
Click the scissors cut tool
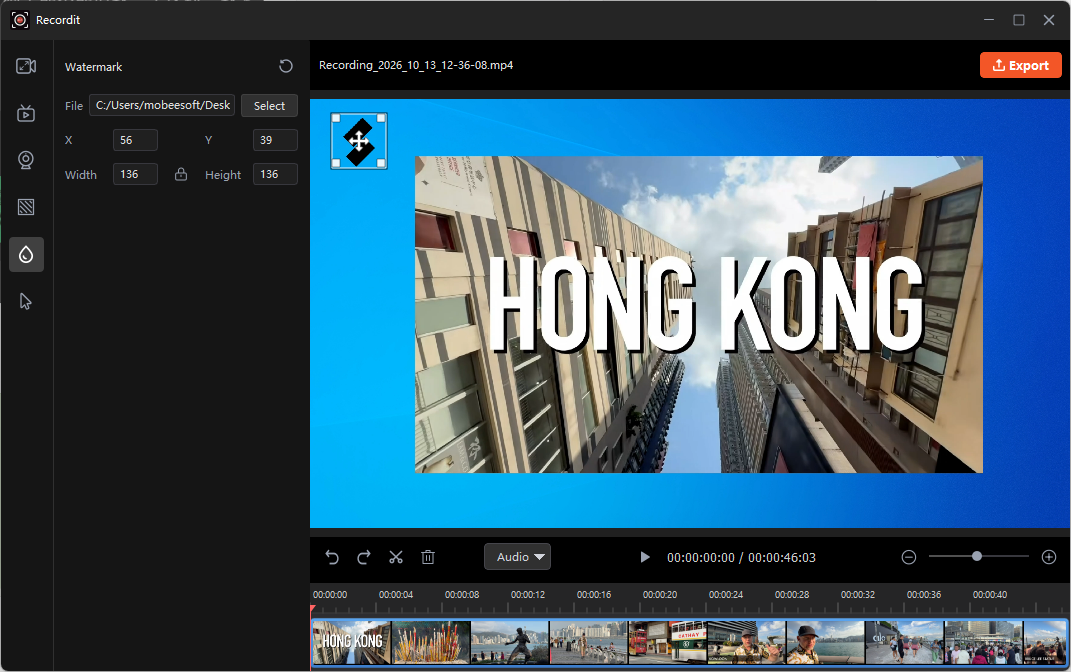[x=396, y=557]
